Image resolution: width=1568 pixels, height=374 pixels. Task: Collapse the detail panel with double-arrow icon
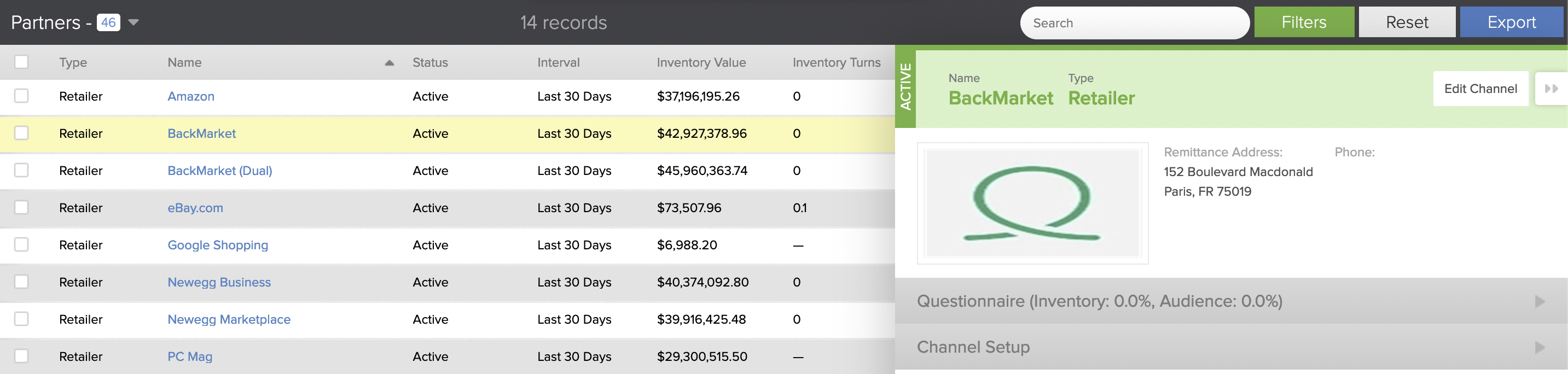point(1551,89)
